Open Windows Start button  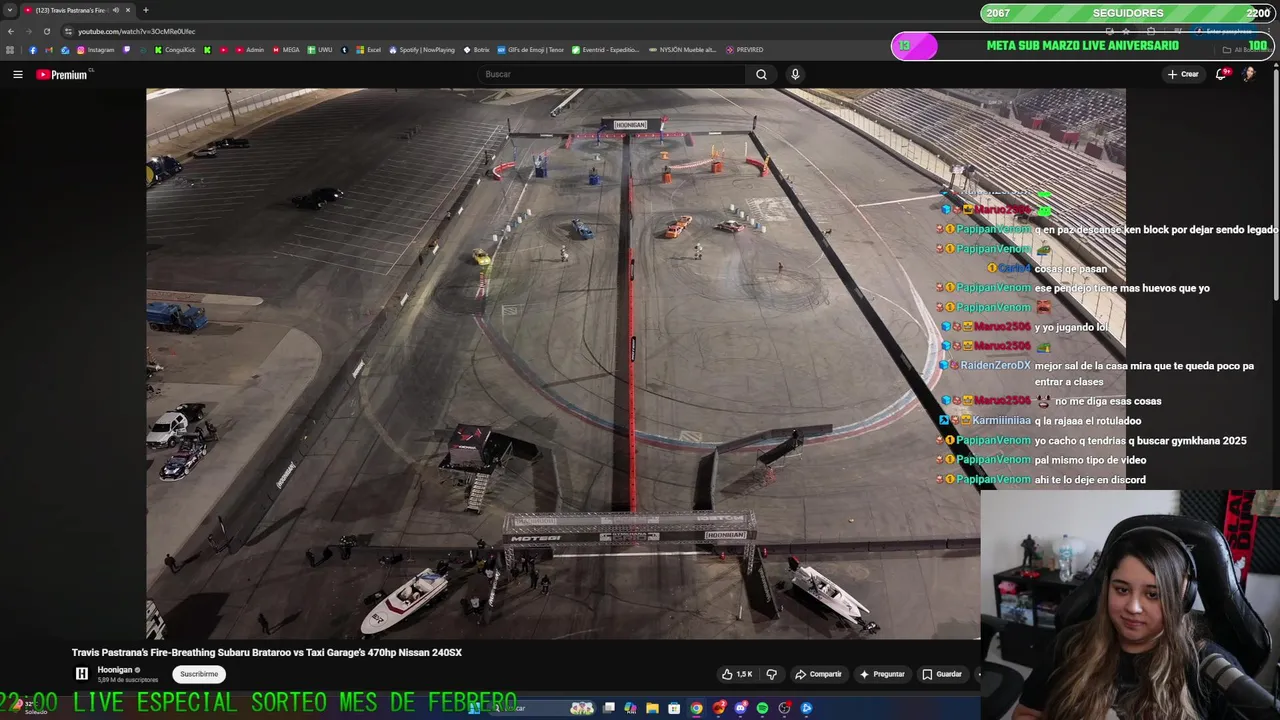click(474, 708)
